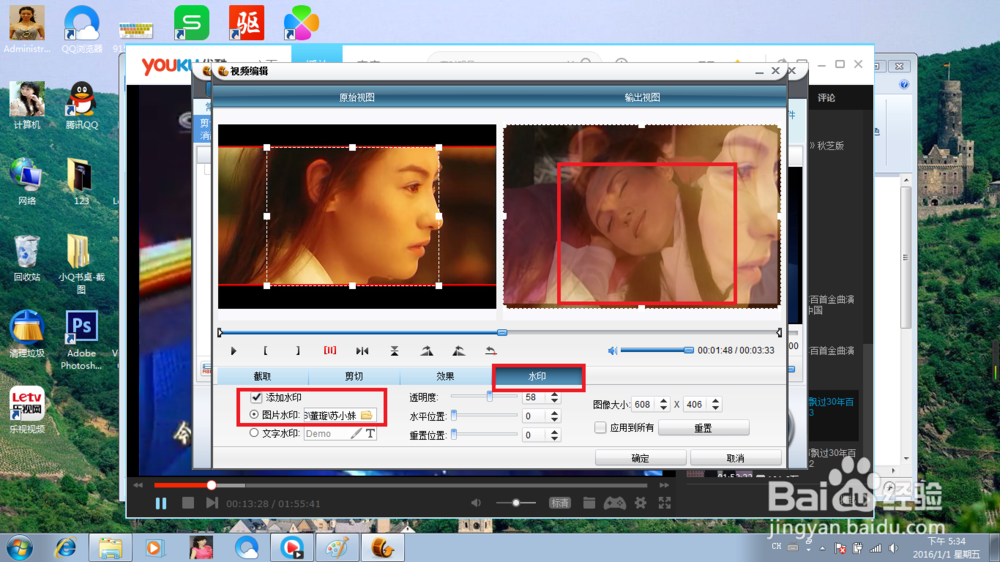Switch to the 效果 tab
This screenshot has width=1000, height=562.
(x=445, y=376)
